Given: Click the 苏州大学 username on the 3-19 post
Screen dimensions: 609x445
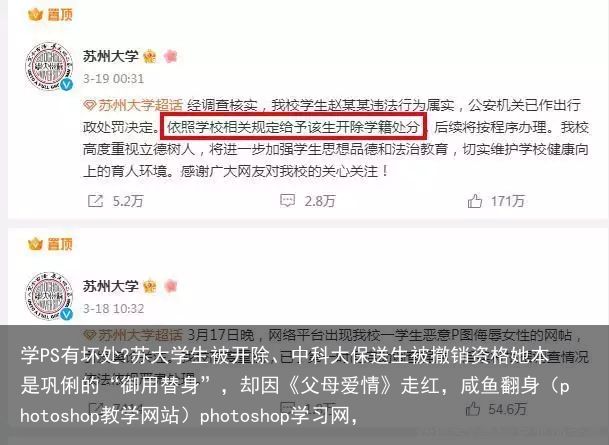Looking at the screenshot, I should (111, 56).
